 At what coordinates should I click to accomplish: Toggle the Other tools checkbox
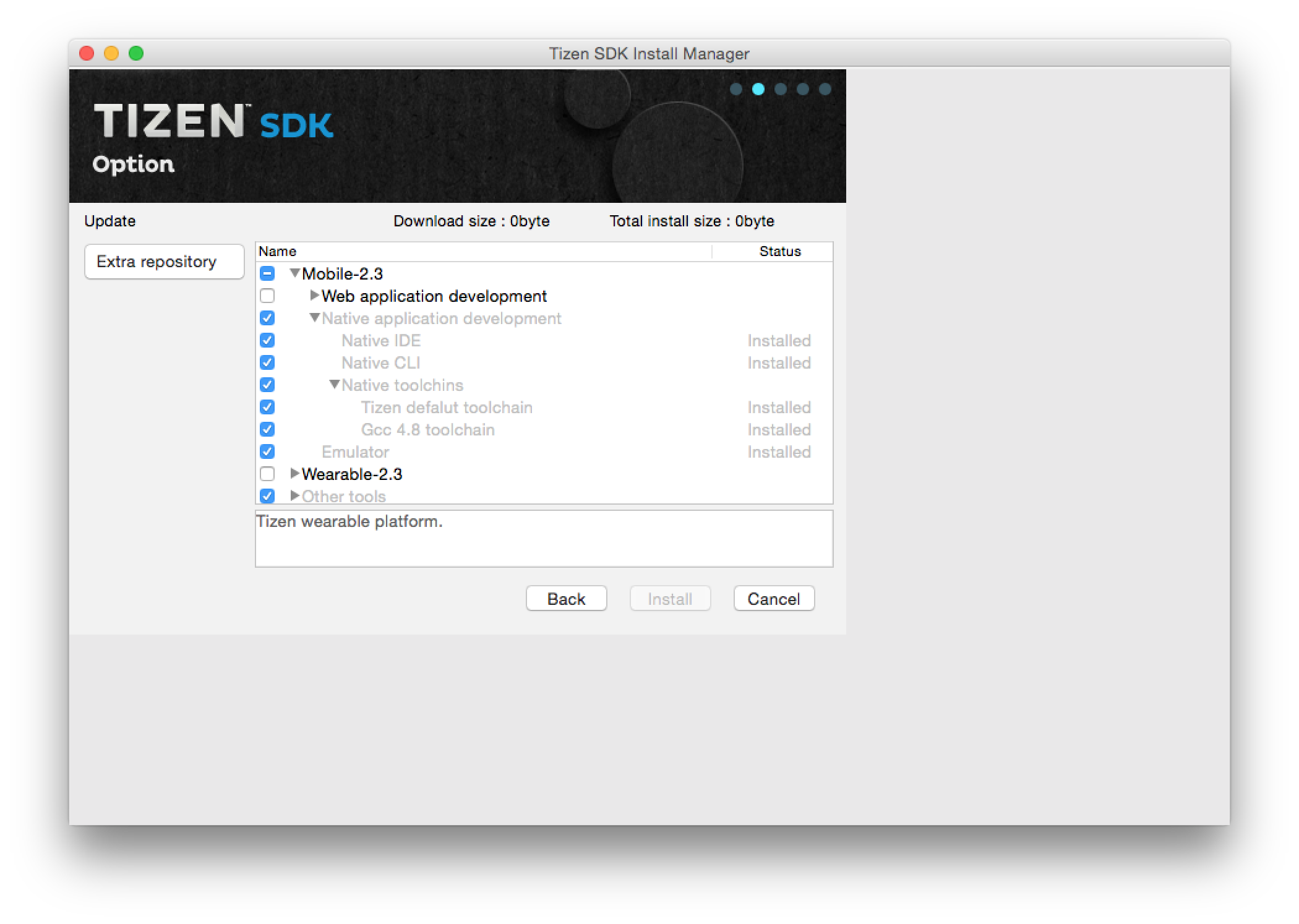pyautogui.click(x=267, y=495)
